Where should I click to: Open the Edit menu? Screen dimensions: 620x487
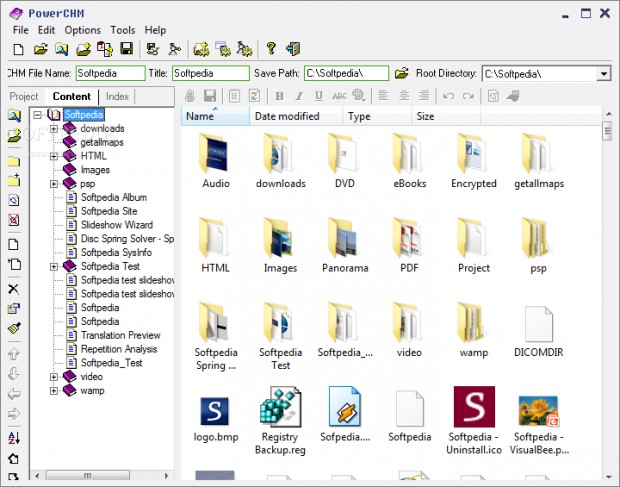click(x=46, y=30)
